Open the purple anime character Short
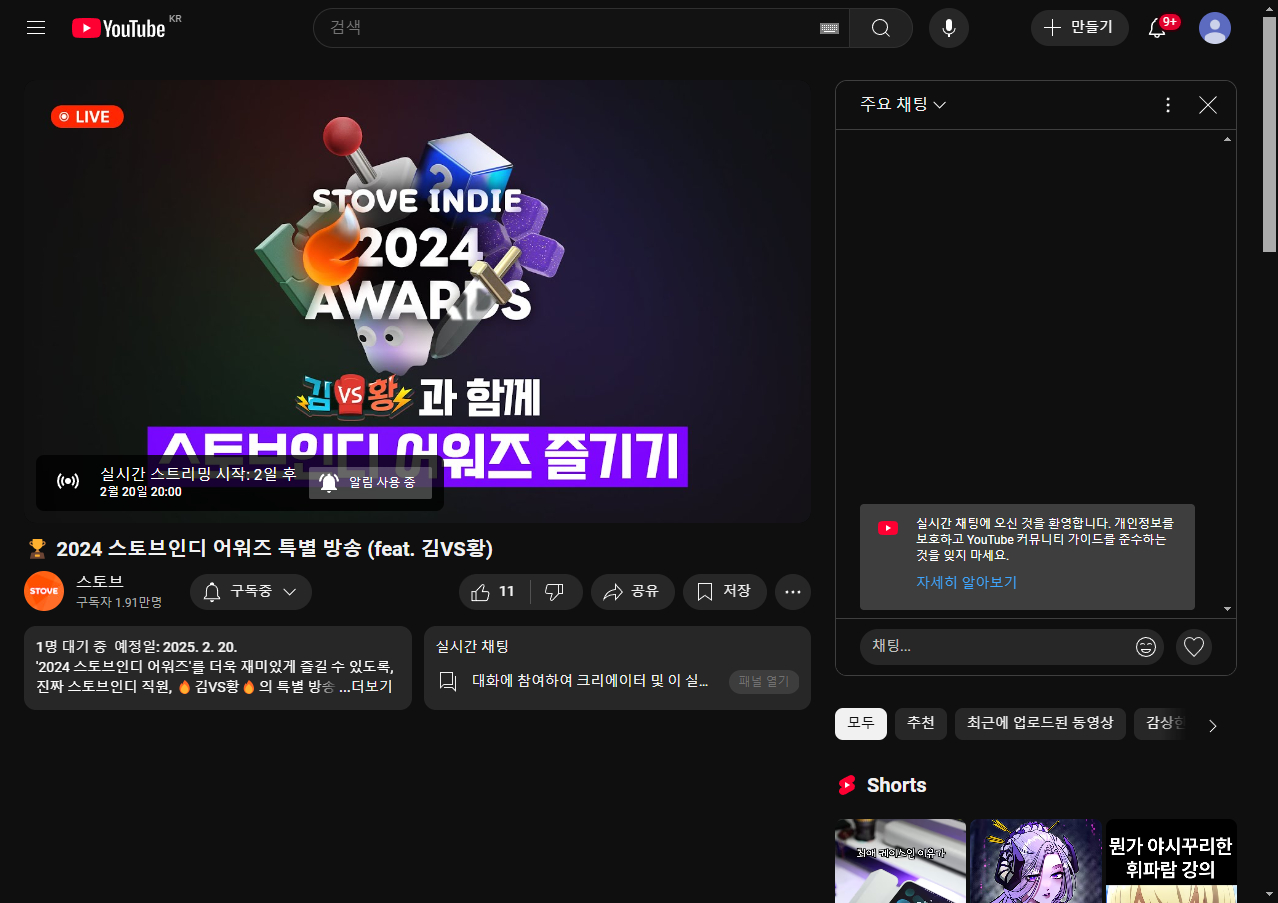This screenshot has height=903, width=1278. (1035, 861)
